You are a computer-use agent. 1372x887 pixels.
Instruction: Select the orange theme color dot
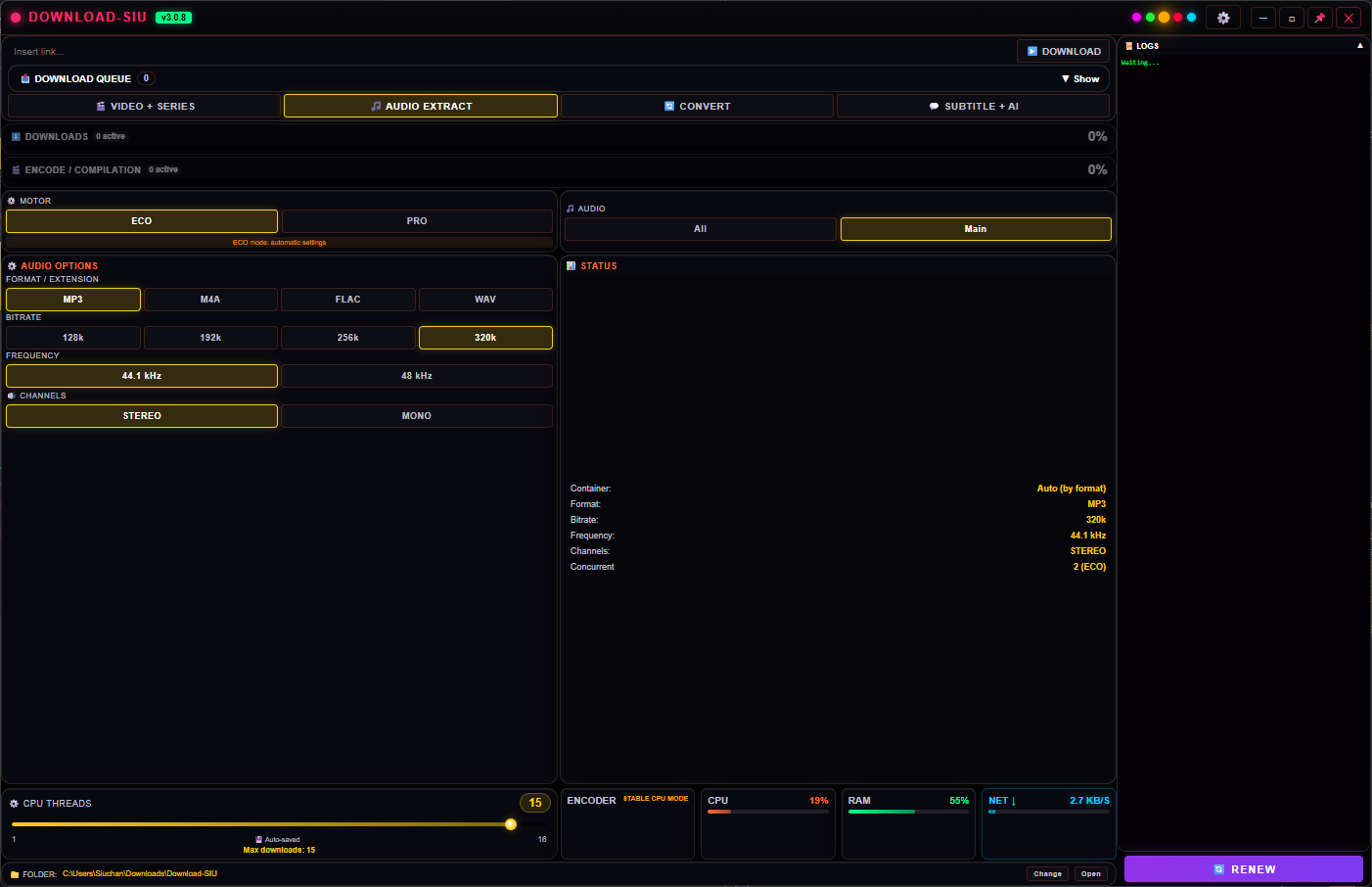pos(1164,17)
